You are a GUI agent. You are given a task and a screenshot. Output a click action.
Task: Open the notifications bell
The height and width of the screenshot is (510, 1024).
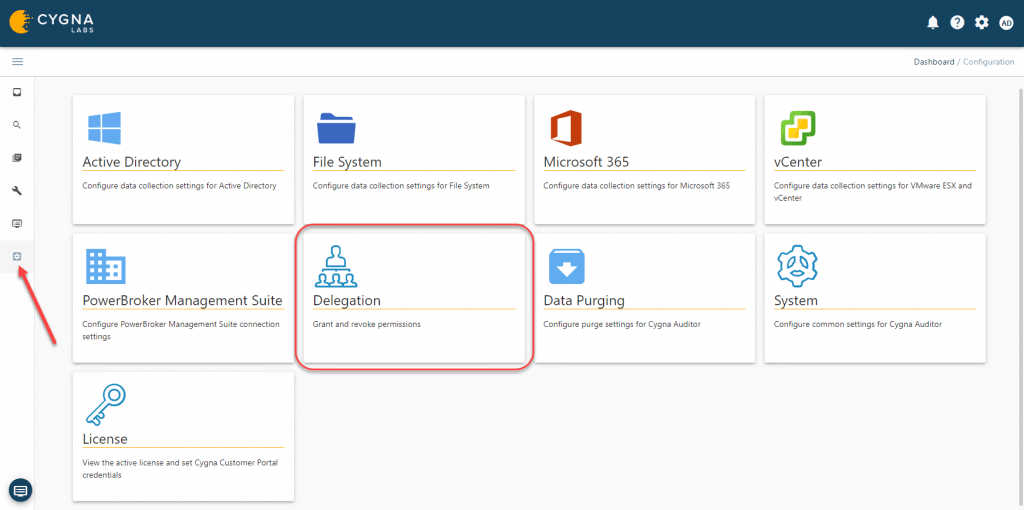(x=933, y=22)
